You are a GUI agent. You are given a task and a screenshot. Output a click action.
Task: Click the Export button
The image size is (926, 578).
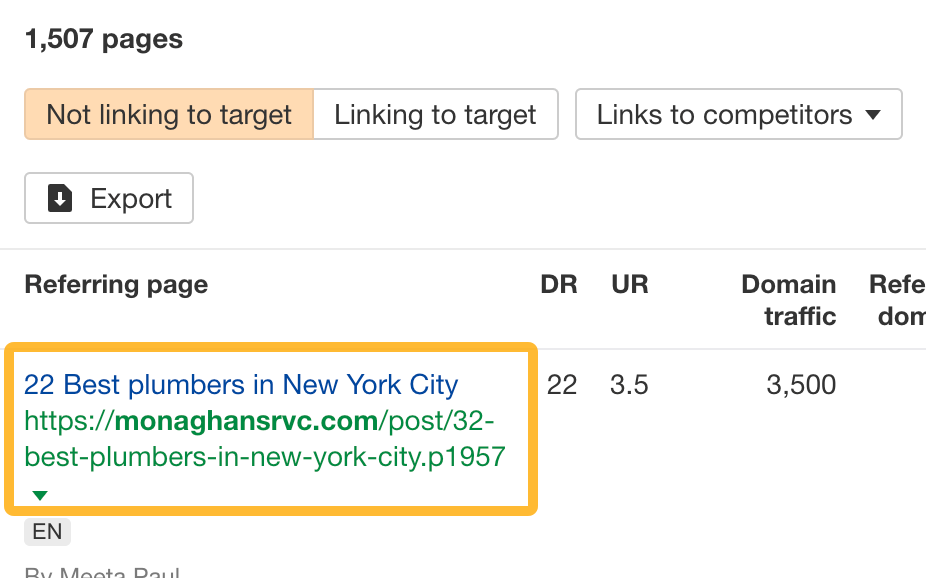[108, 198]
